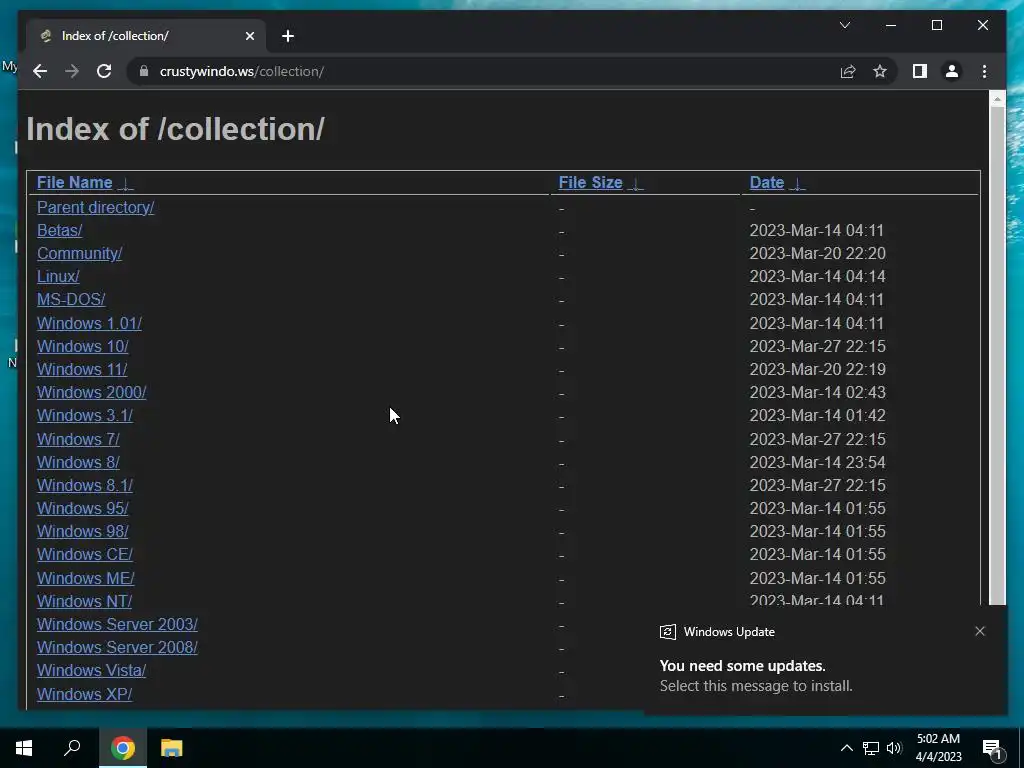Open Chrome's three-dot menu
Image resolution: width=1024 pixels, height=768 pixels.
tap(984, 71)
